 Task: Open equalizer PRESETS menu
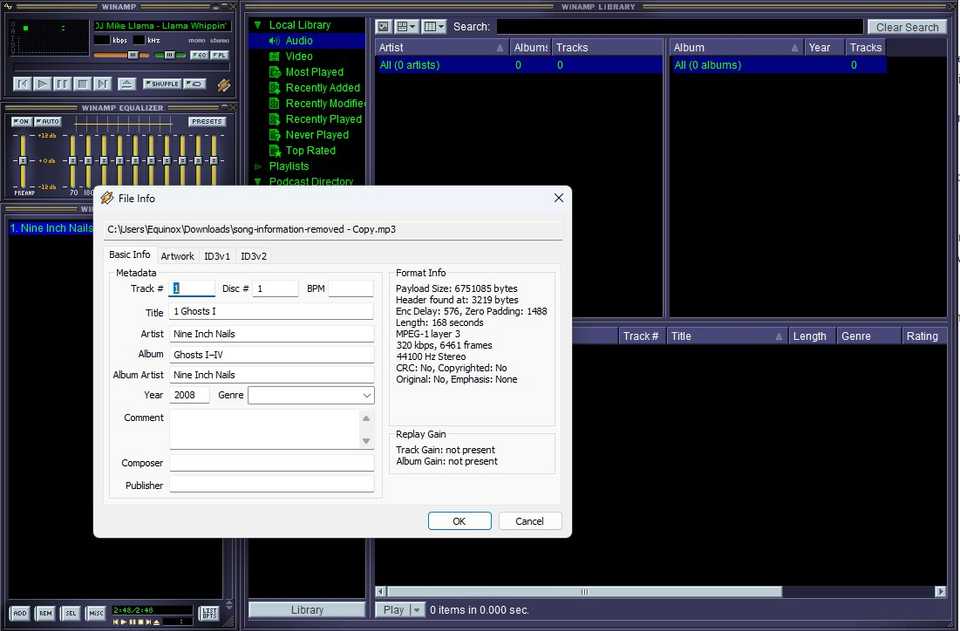pos(206,121)
